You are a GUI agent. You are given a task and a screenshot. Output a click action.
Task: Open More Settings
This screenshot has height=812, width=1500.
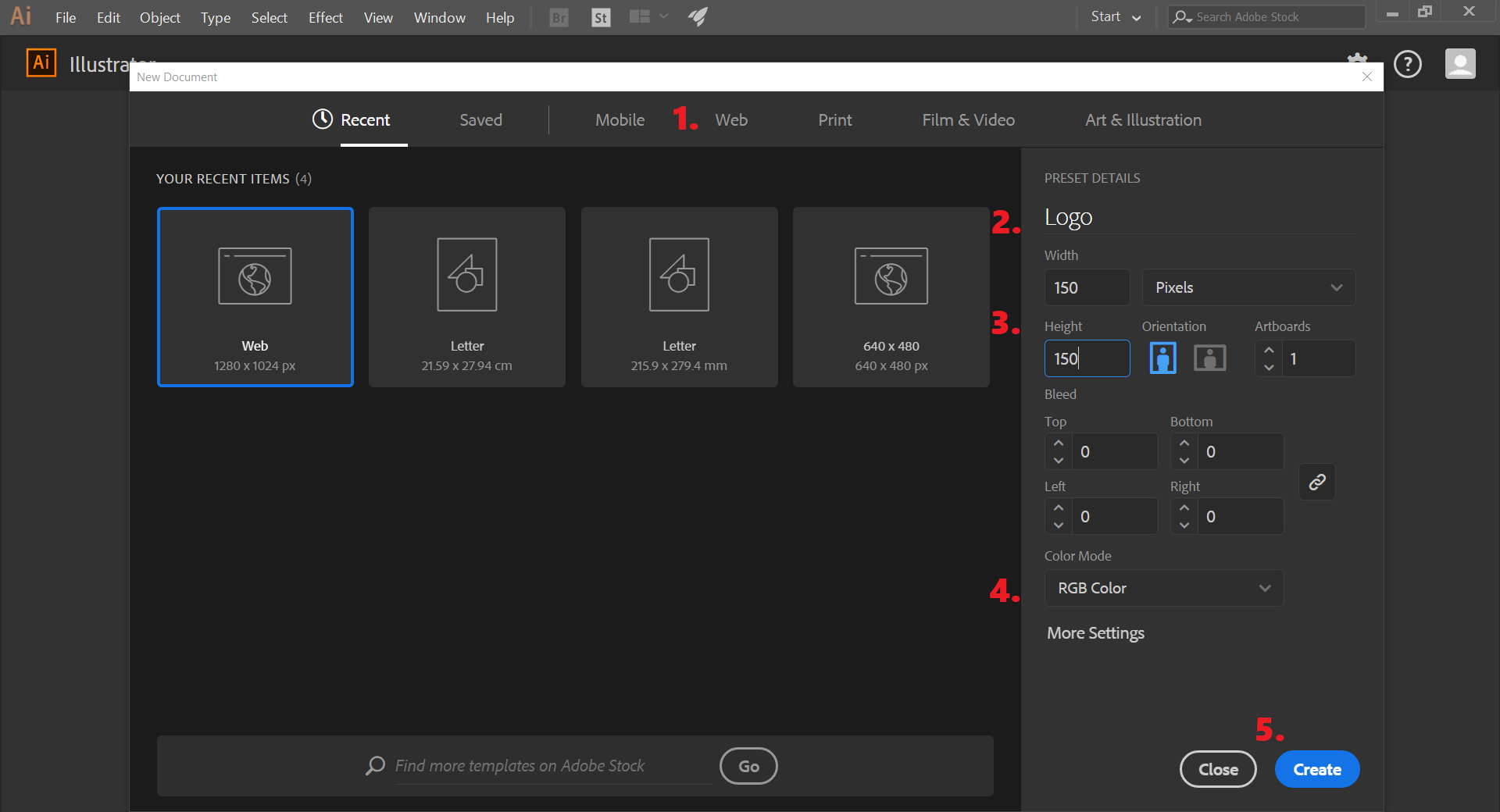1095,633
